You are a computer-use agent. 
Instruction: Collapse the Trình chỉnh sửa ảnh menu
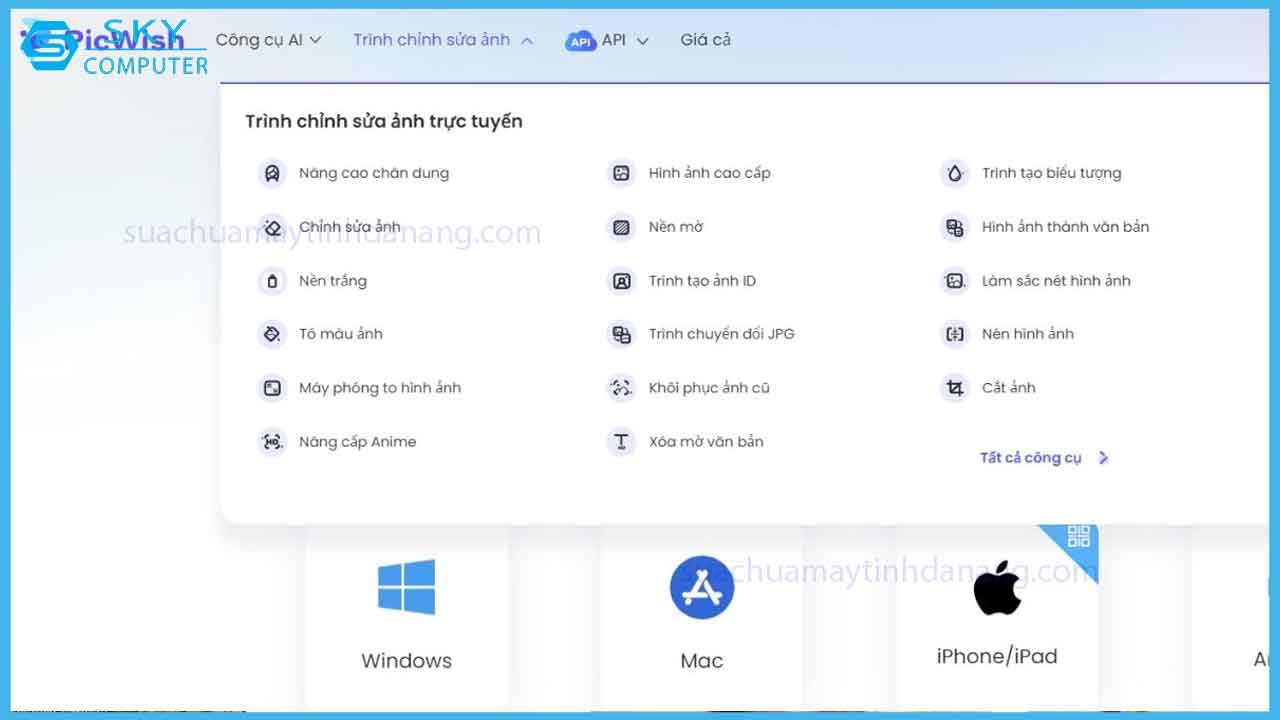[443, 40]
